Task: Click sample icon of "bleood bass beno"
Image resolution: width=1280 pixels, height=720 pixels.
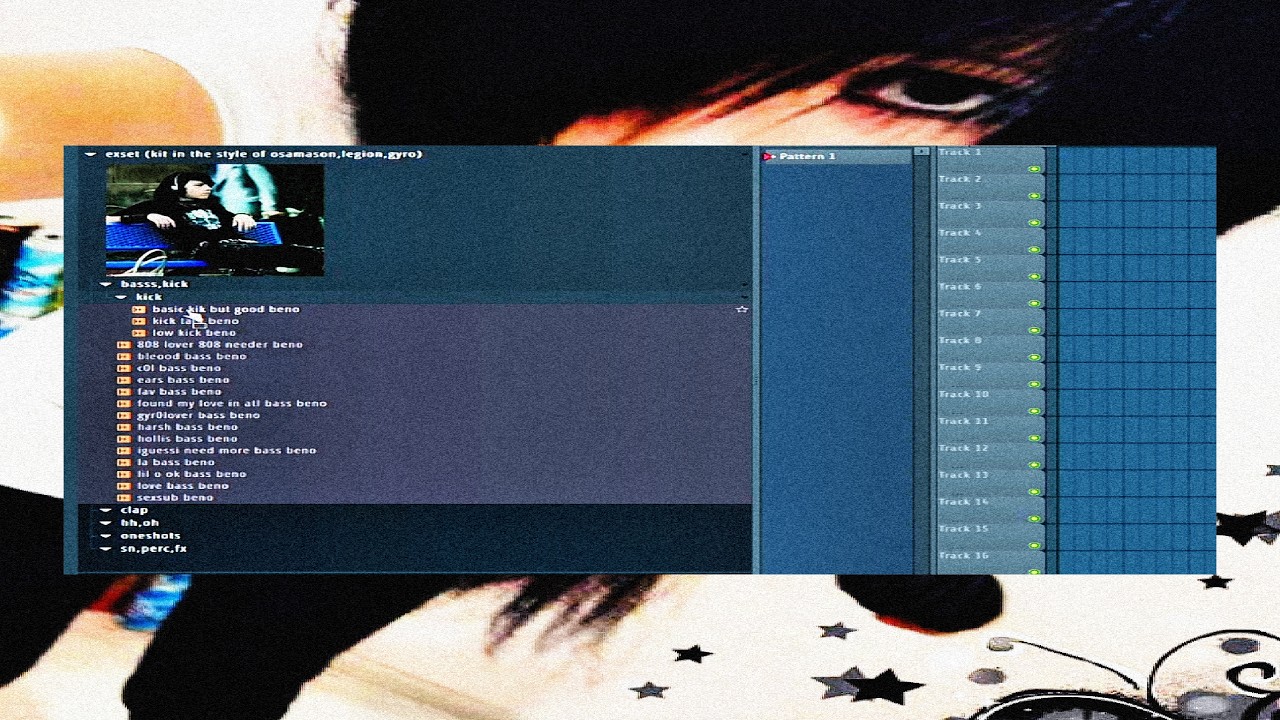Action: [124, 356]
